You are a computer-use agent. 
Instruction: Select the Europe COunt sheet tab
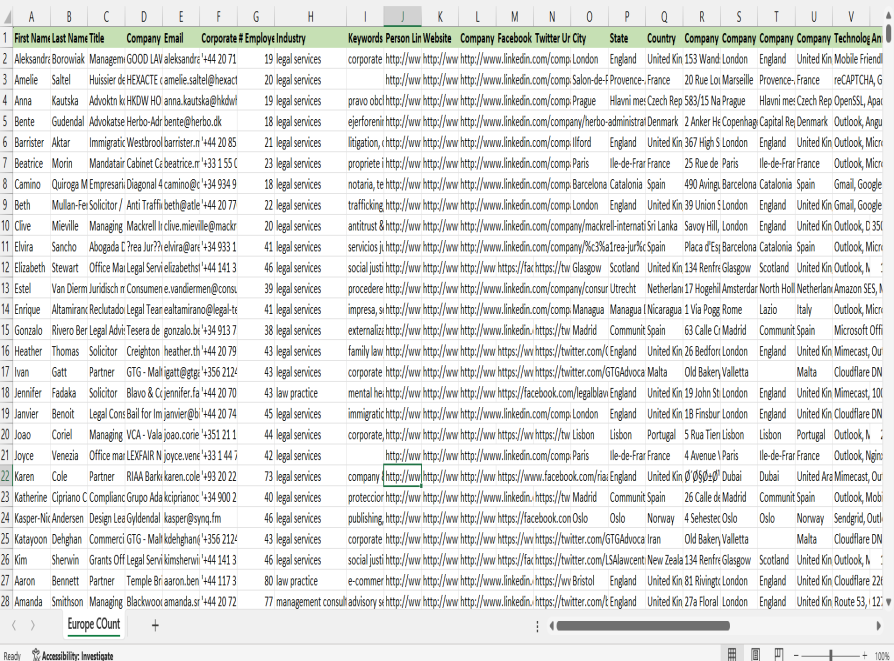pos(94,624)
